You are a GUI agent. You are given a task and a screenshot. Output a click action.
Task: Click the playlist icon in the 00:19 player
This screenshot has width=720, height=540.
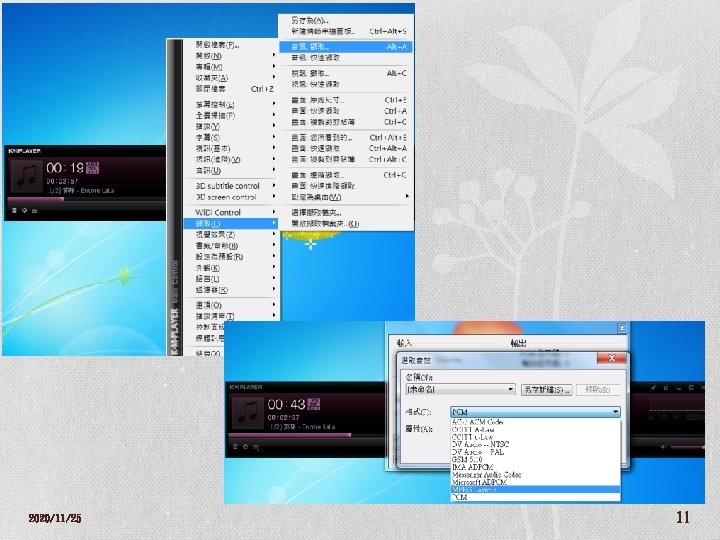pos(34,211)
